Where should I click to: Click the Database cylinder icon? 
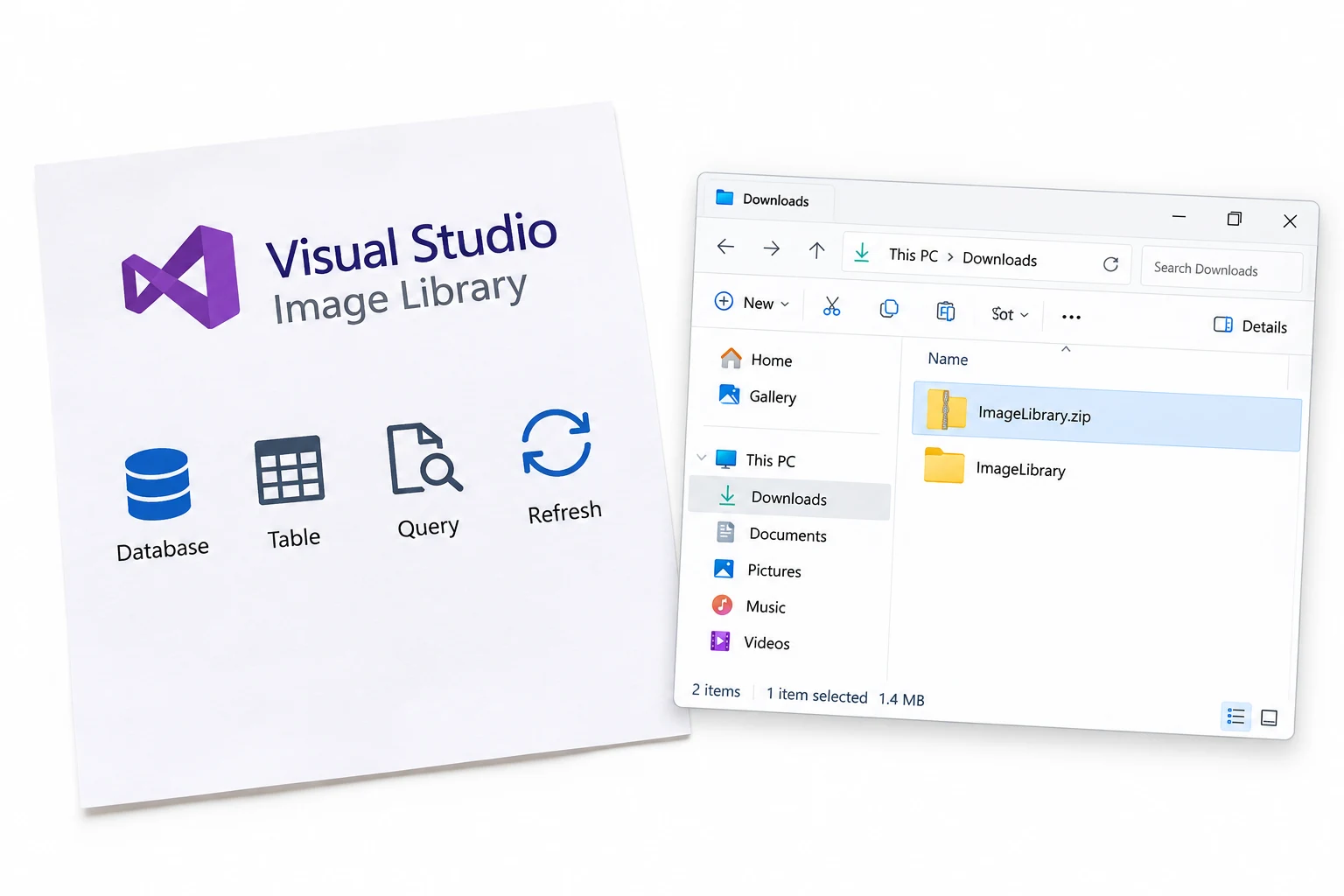pyautogui.click(x=157, y=485)
